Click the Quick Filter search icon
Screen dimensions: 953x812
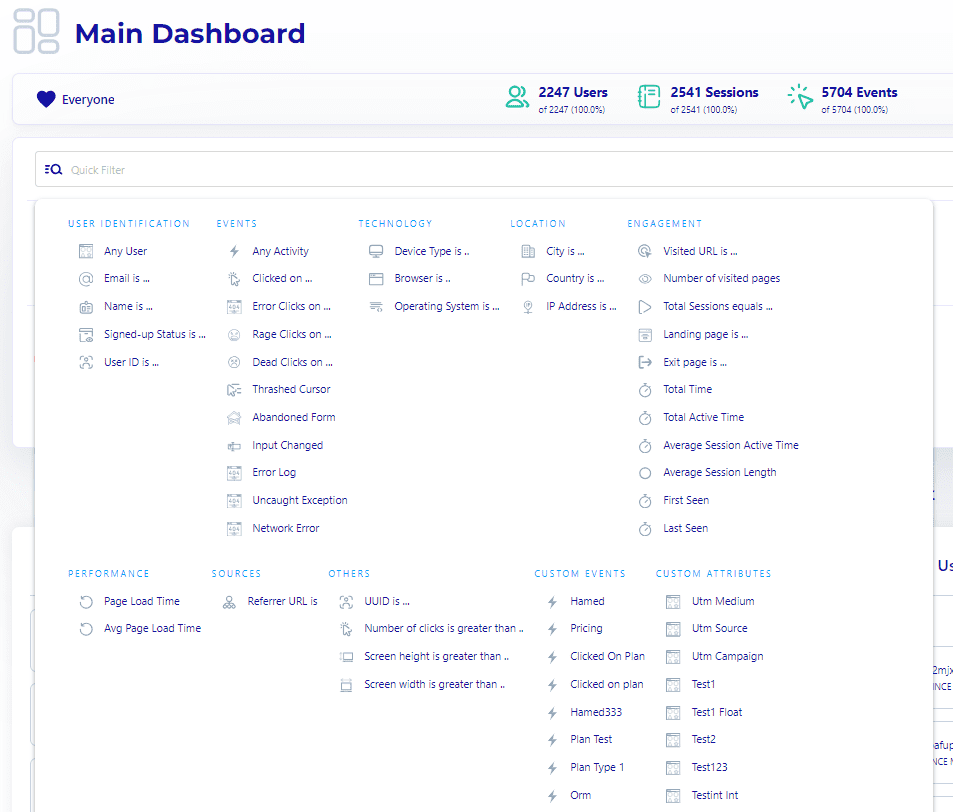pos(54,170)
